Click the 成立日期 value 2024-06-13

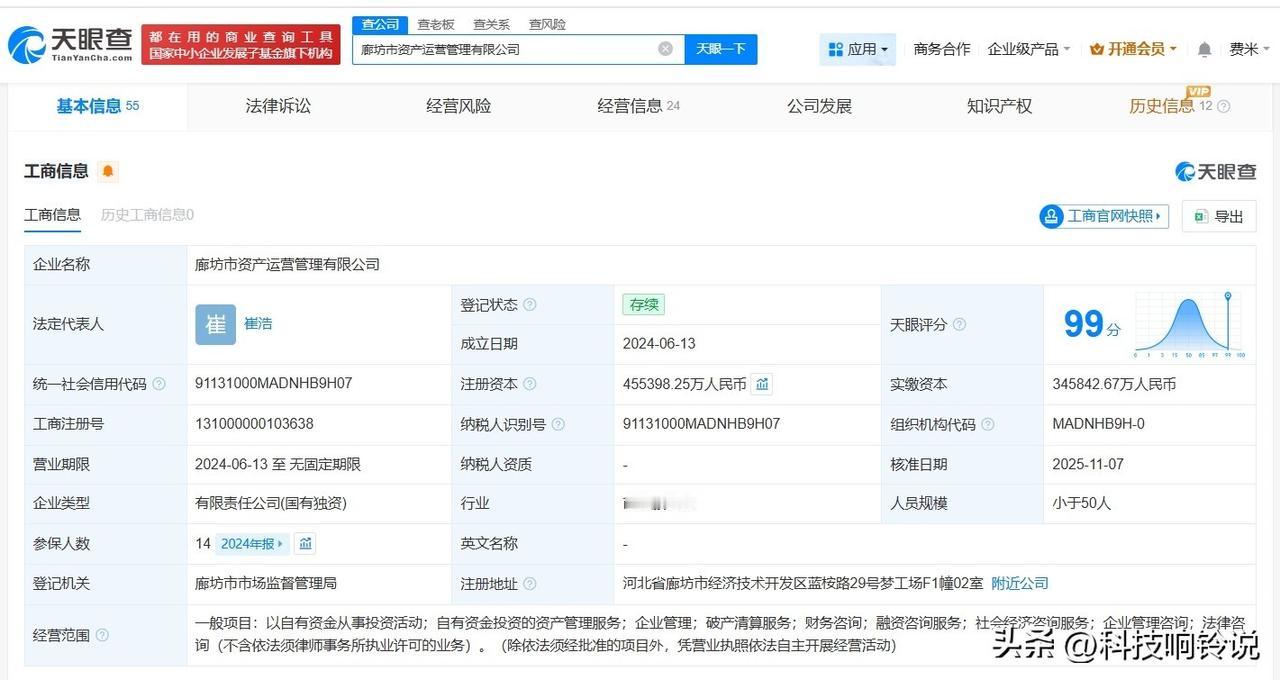pos(659,344)
